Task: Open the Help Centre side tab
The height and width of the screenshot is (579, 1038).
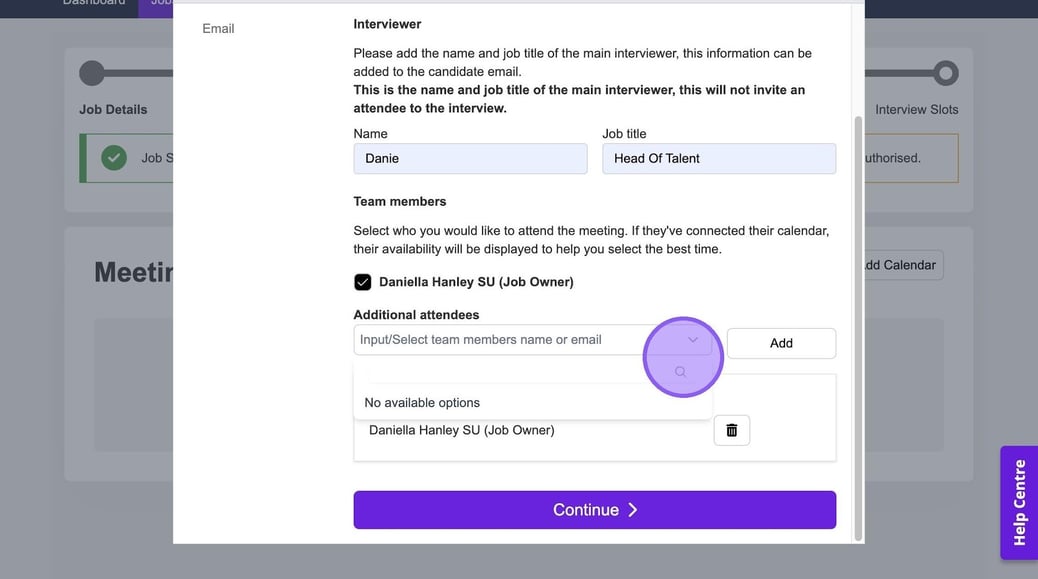Action: coord(1019,502)
